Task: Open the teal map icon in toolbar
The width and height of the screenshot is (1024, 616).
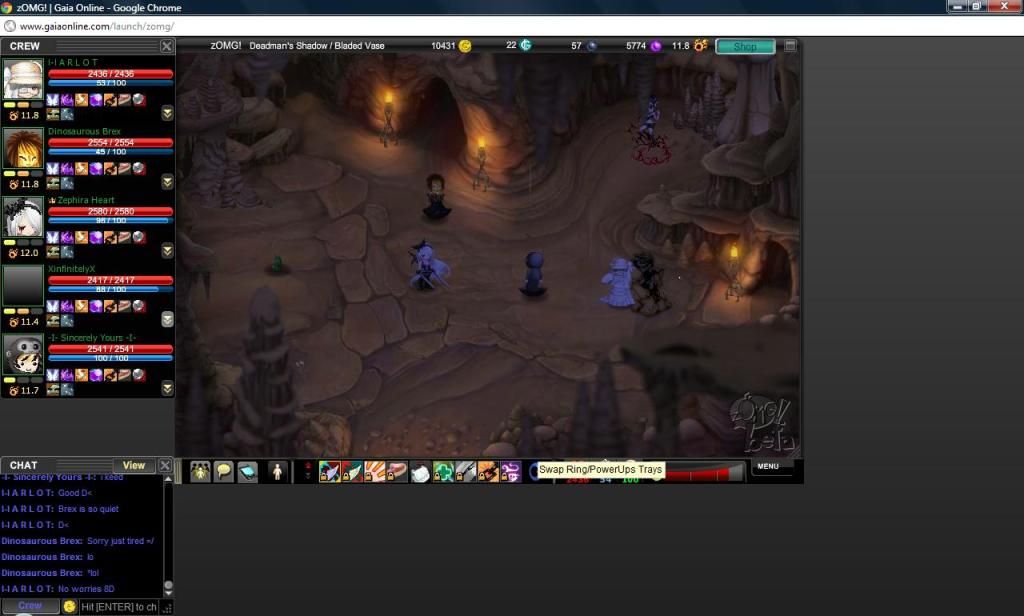Action: 248,472
